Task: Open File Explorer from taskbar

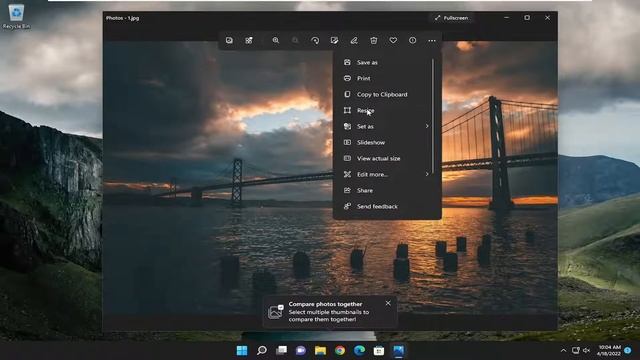Action: (x=320, y=351)
